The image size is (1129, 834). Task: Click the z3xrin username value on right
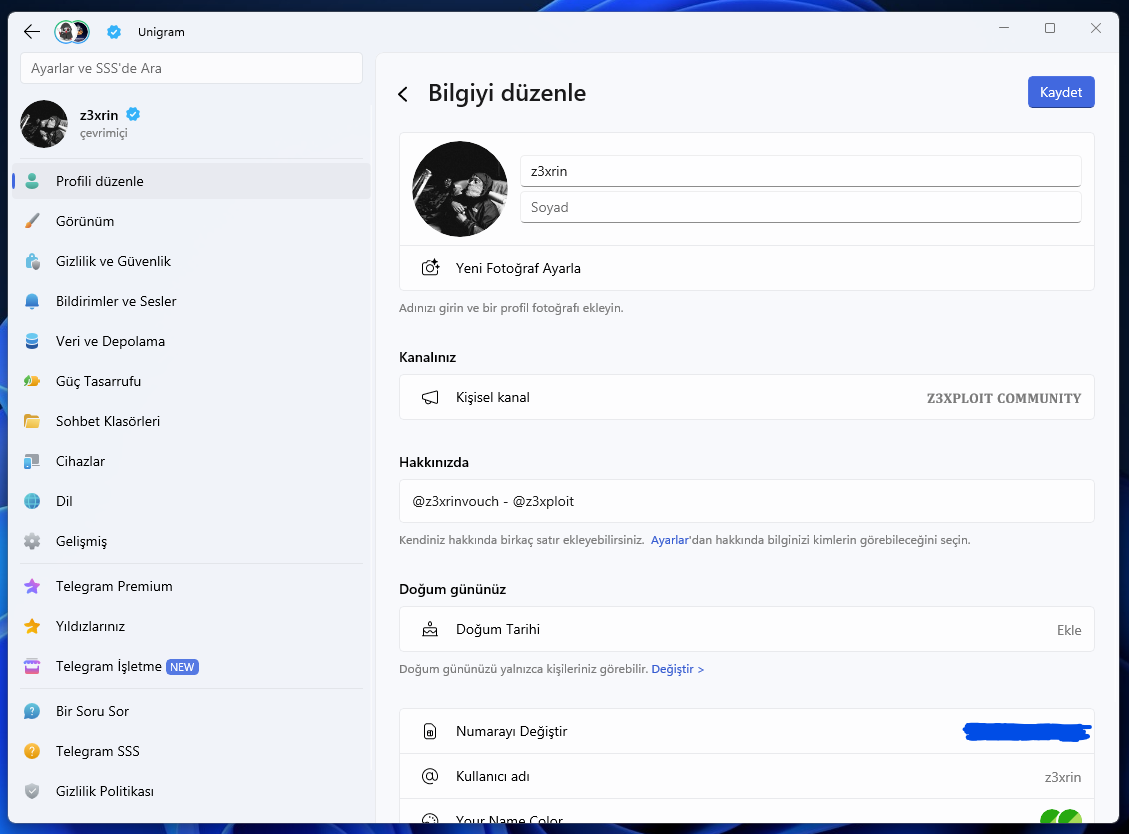tap(1063, 777)
